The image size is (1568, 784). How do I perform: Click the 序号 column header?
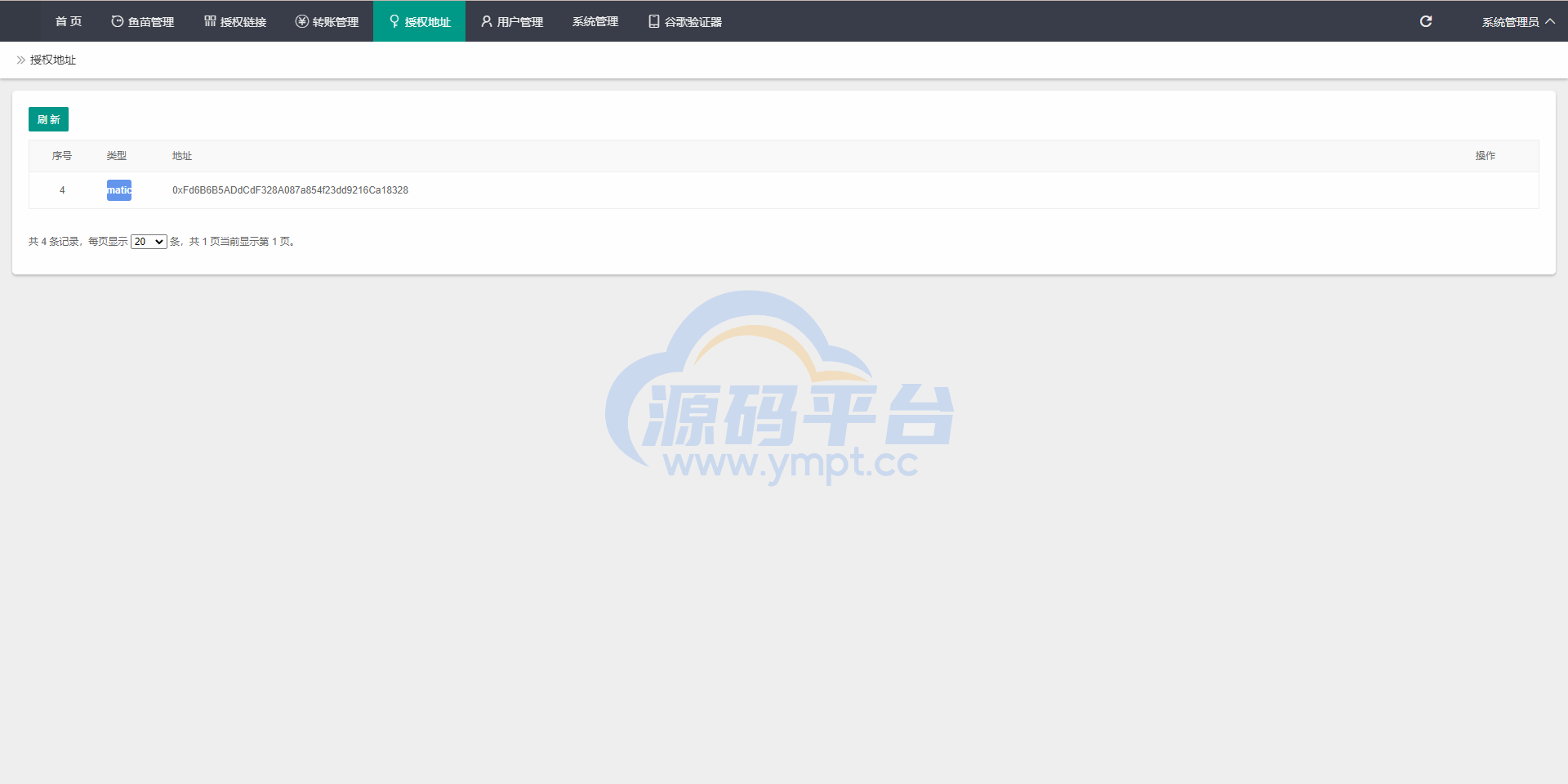(62, 156)
